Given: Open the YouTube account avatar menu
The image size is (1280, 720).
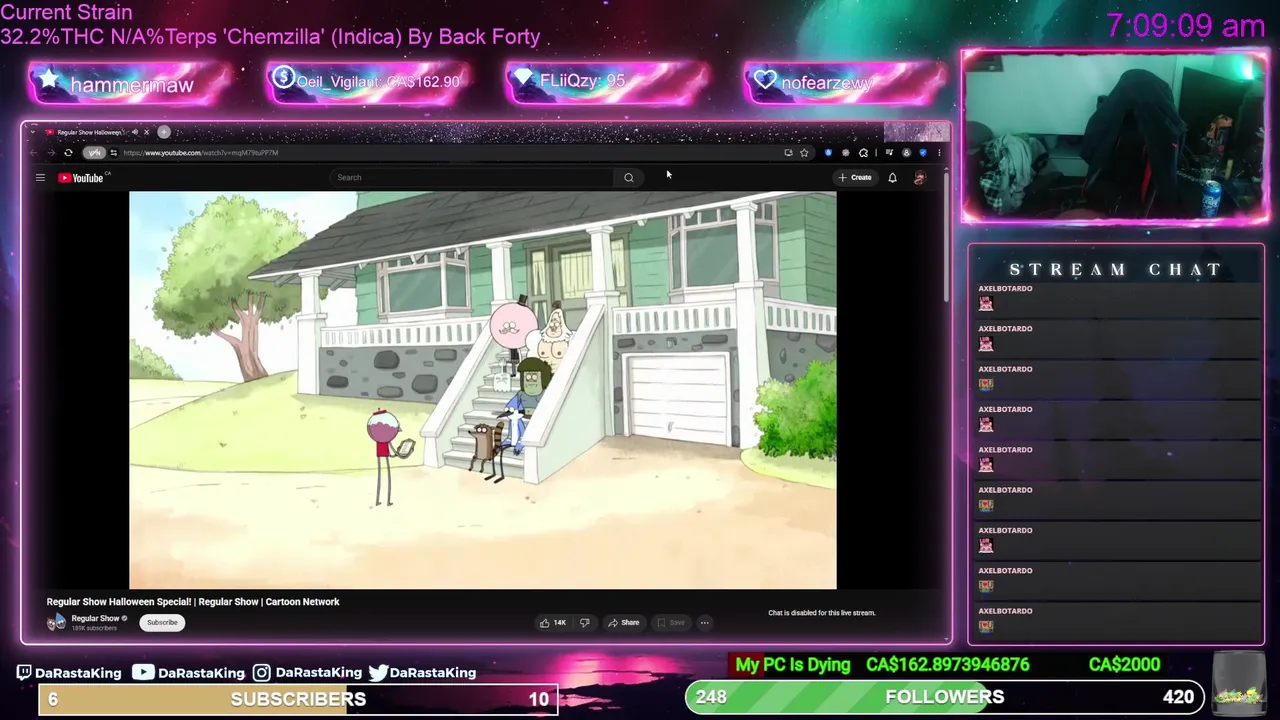Looking at the screenshot, I should click(x=920, y=178).
